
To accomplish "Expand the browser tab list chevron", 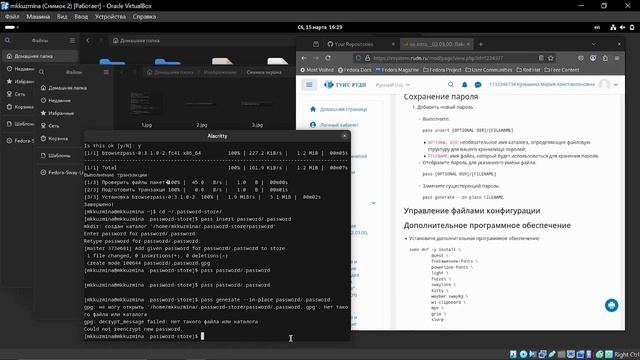I will [594, 44].
